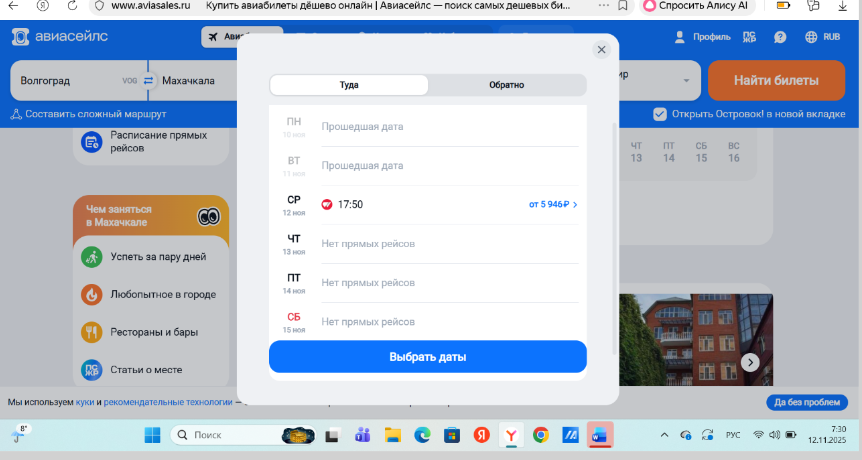
Task: Open Microsoft Edge from the taskbar
Action: click(x=422, y=435)
